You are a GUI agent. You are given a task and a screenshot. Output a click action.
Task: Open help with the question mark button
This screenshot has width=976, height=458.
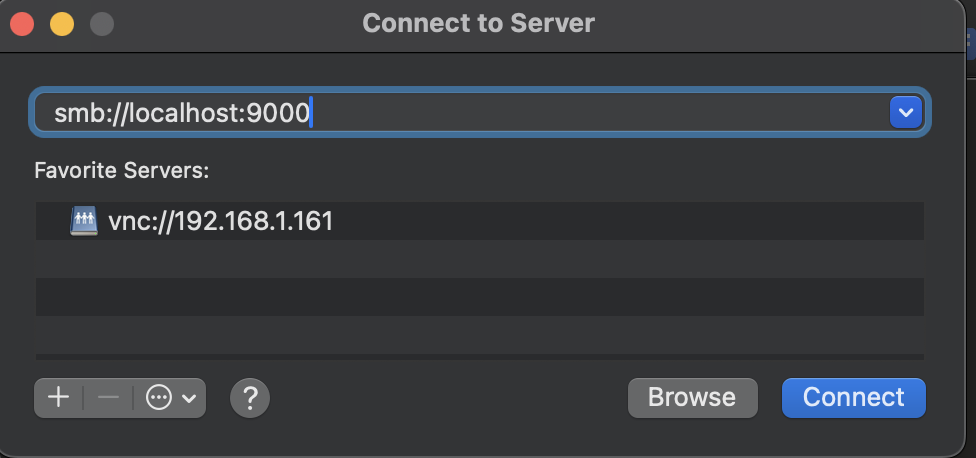[250, 398]
